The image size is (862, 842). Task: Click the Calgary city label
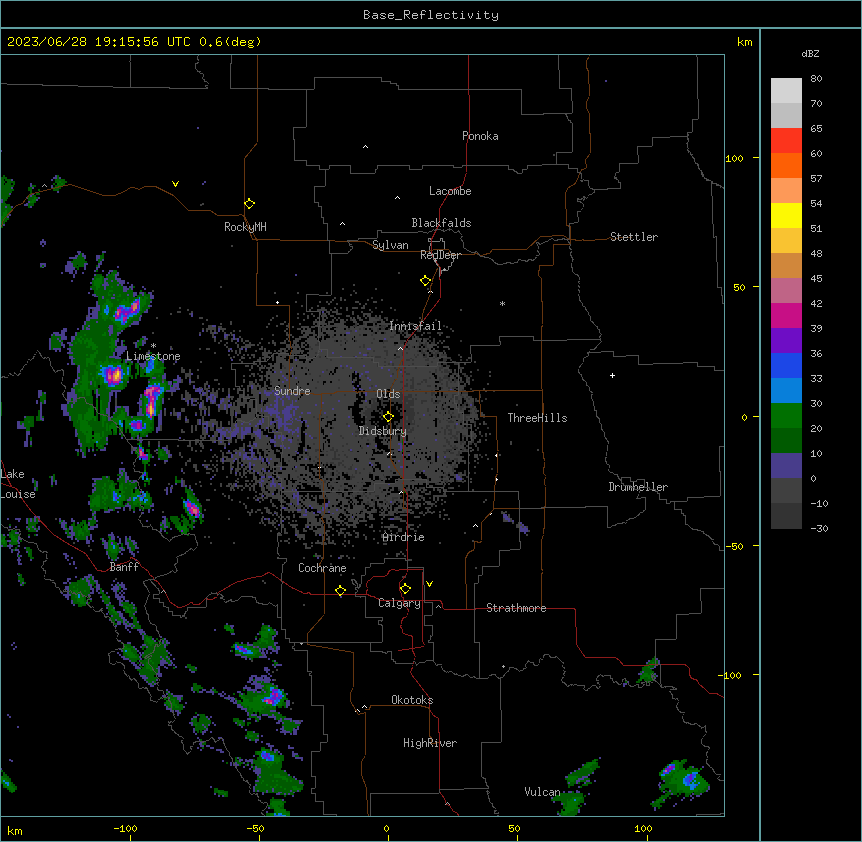click(399, 603)
